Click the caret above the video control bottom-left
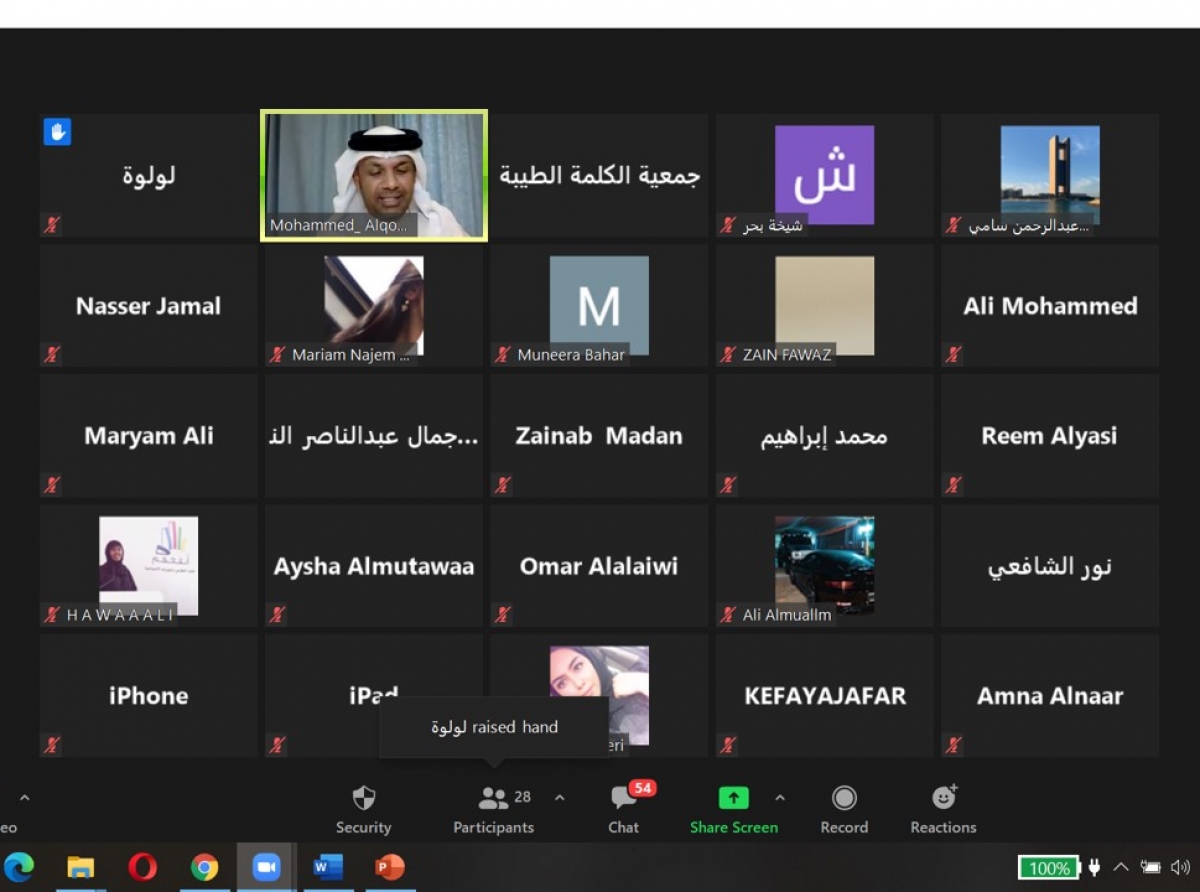The width and height of the screenshot is (1200, 892). 24,798
